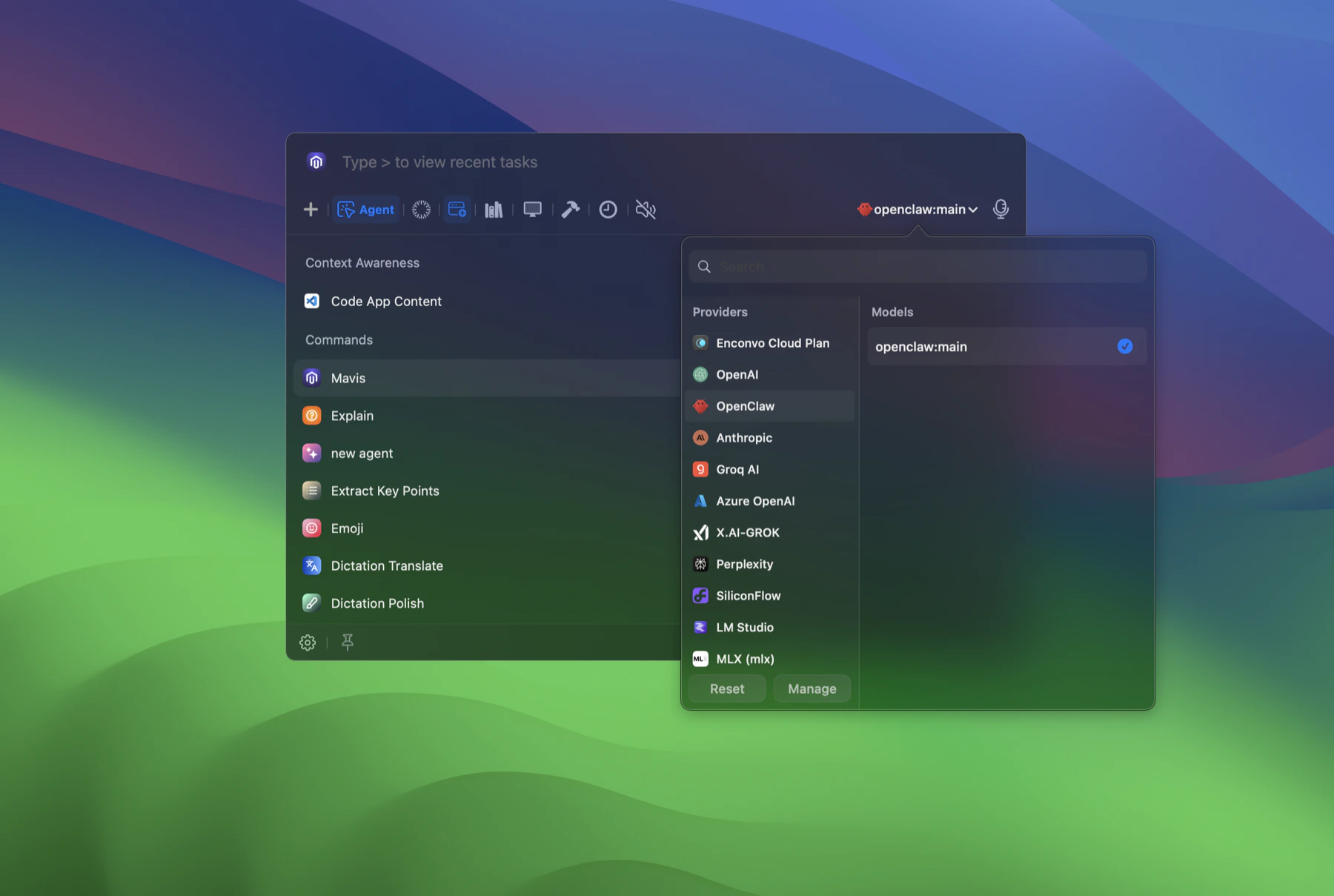Launch the Dictation Polish command
Image resolution: width=1334 pixels, height=896 pixels.
pos(487,603)
